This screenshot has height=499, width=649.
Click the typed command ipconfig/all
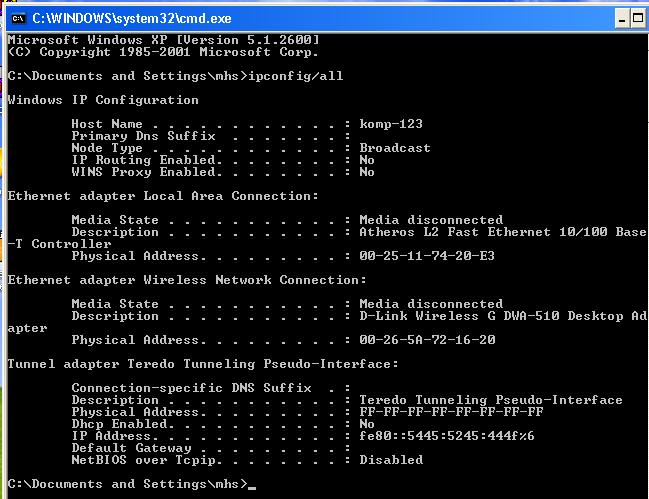[x=296, y=76]
